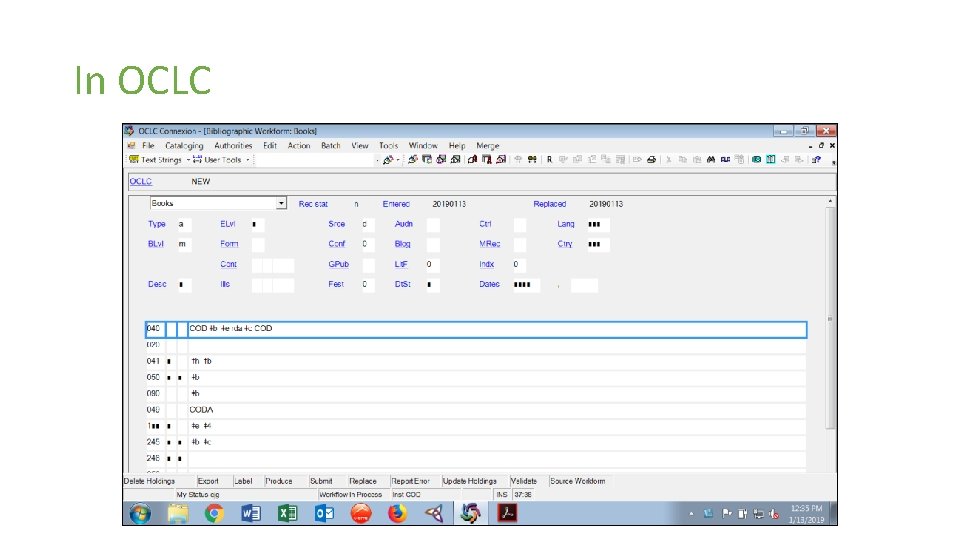Click the Workflow In Process status text

click(350, 495)
